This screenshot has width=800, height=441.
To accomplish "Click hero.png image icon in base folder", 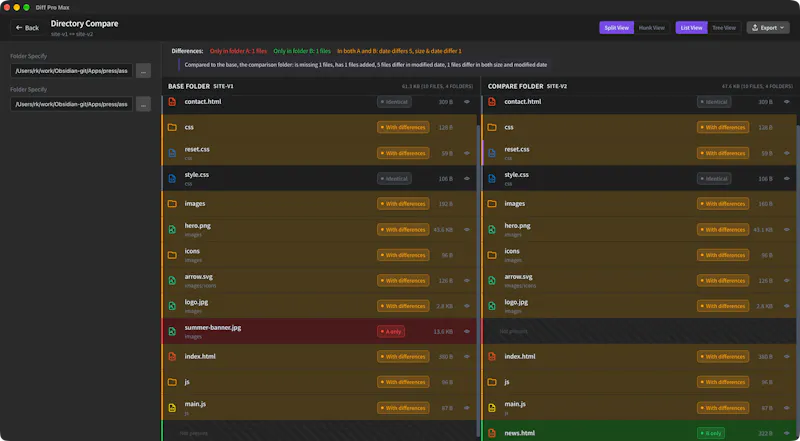I will pyautogui.click(x=172, y=229).
